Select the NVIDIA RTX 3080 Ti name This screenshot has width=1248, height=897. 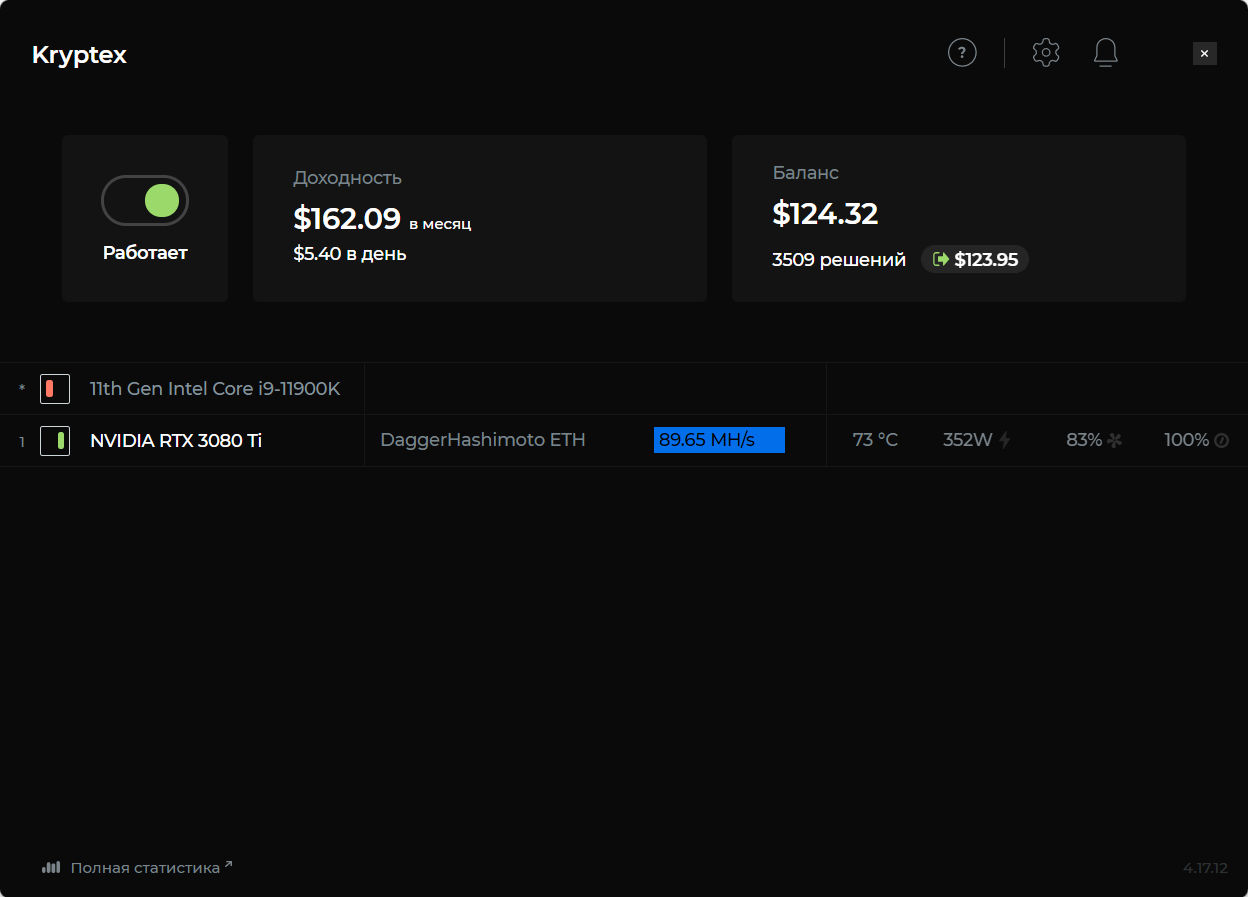(x=176, y=440)
